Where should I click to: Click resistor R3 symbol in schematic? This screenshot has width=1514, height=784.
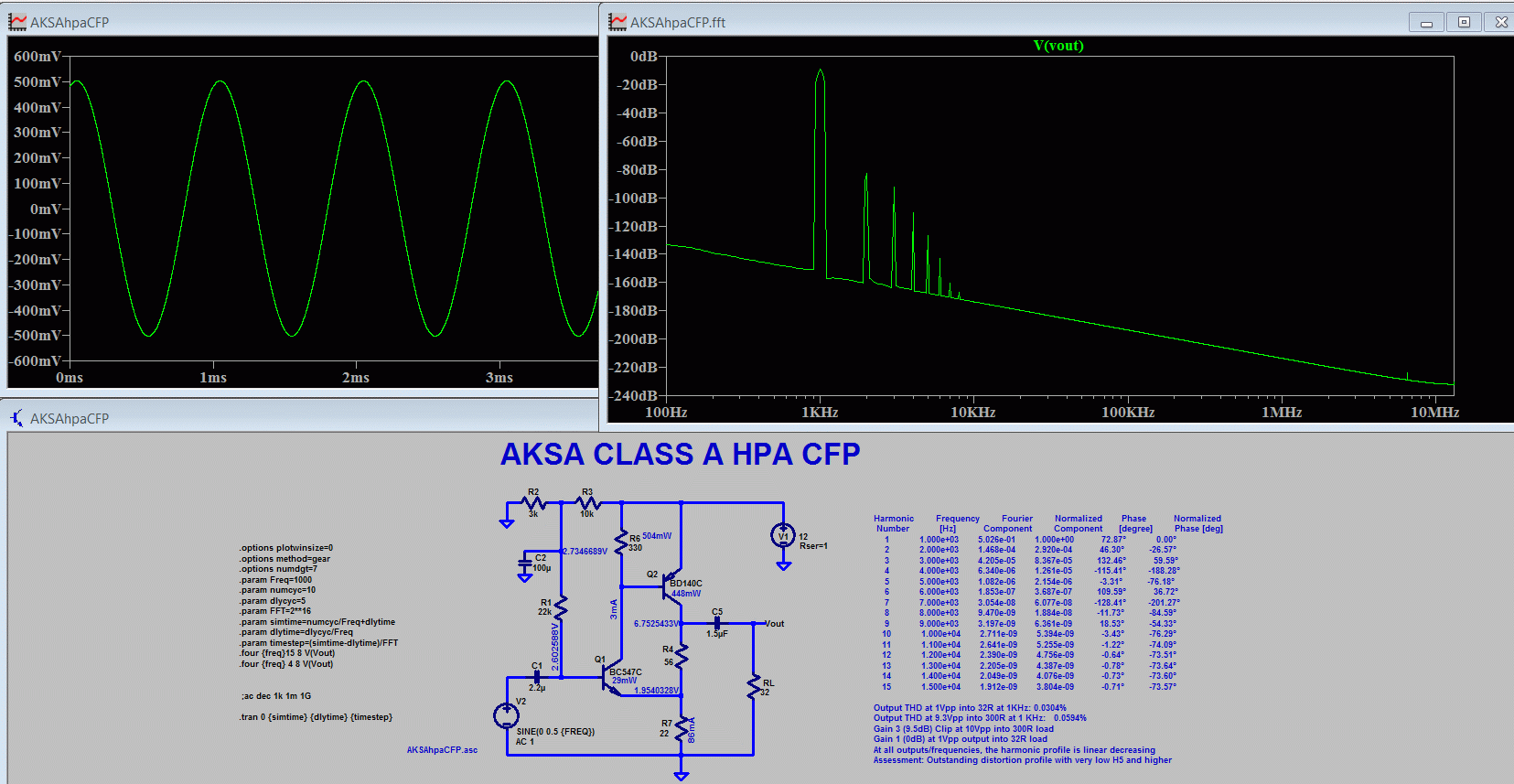click(x=587, y=502)
